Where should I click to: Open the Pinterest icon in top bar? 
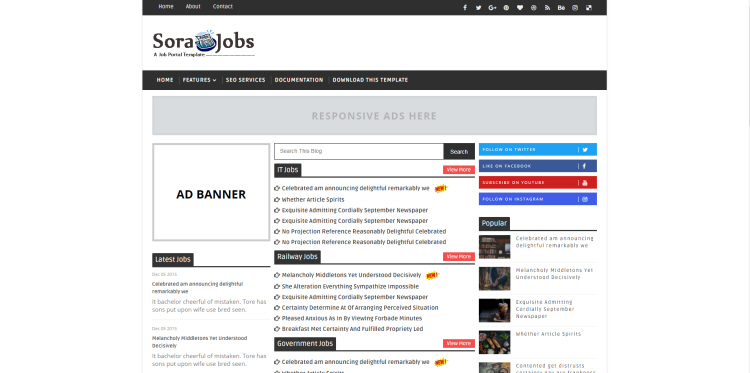click(506, 8)
